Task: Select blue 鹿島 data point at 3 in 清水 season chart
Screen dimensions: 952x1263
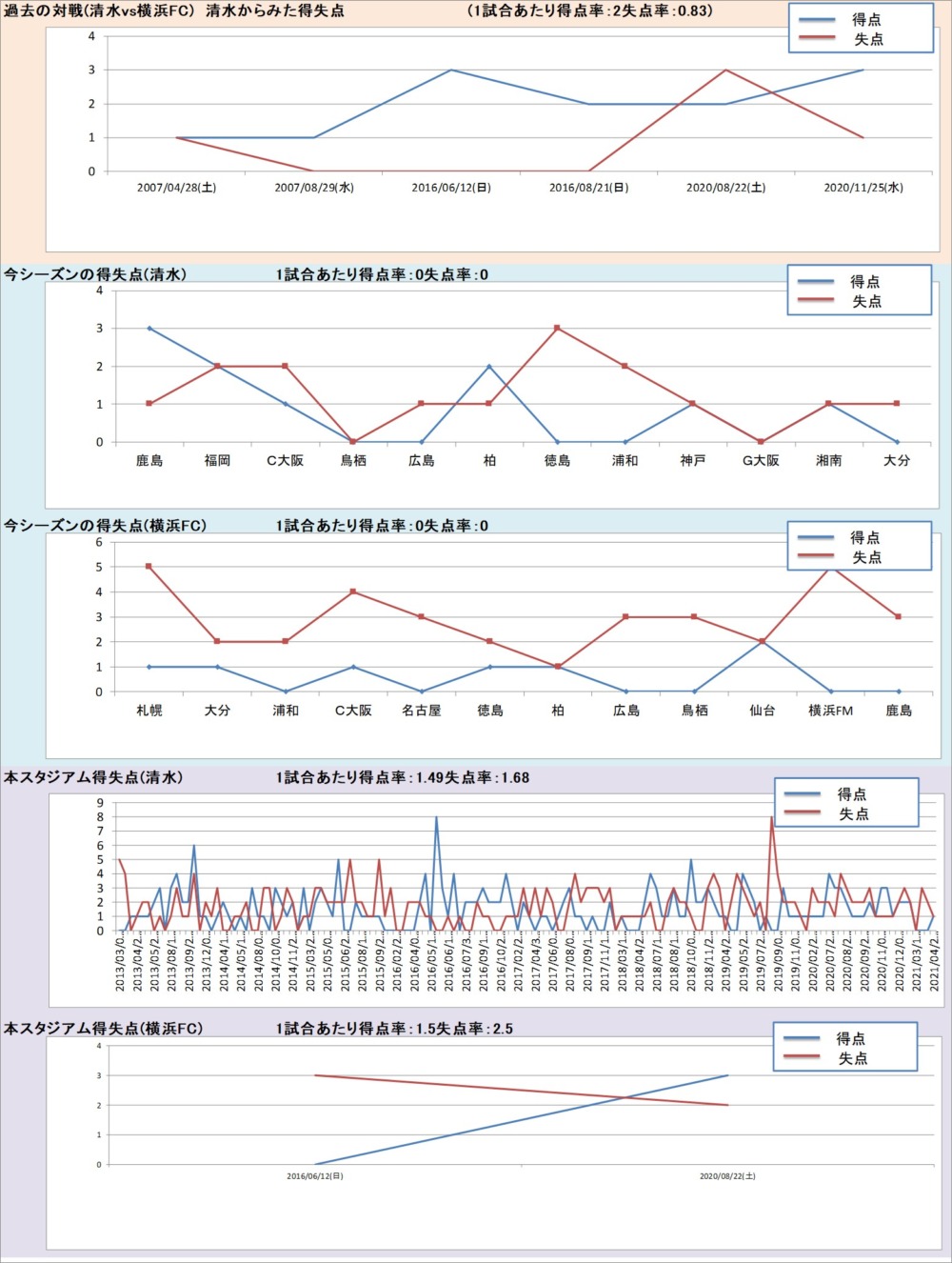Action: (x=149, y=329)
